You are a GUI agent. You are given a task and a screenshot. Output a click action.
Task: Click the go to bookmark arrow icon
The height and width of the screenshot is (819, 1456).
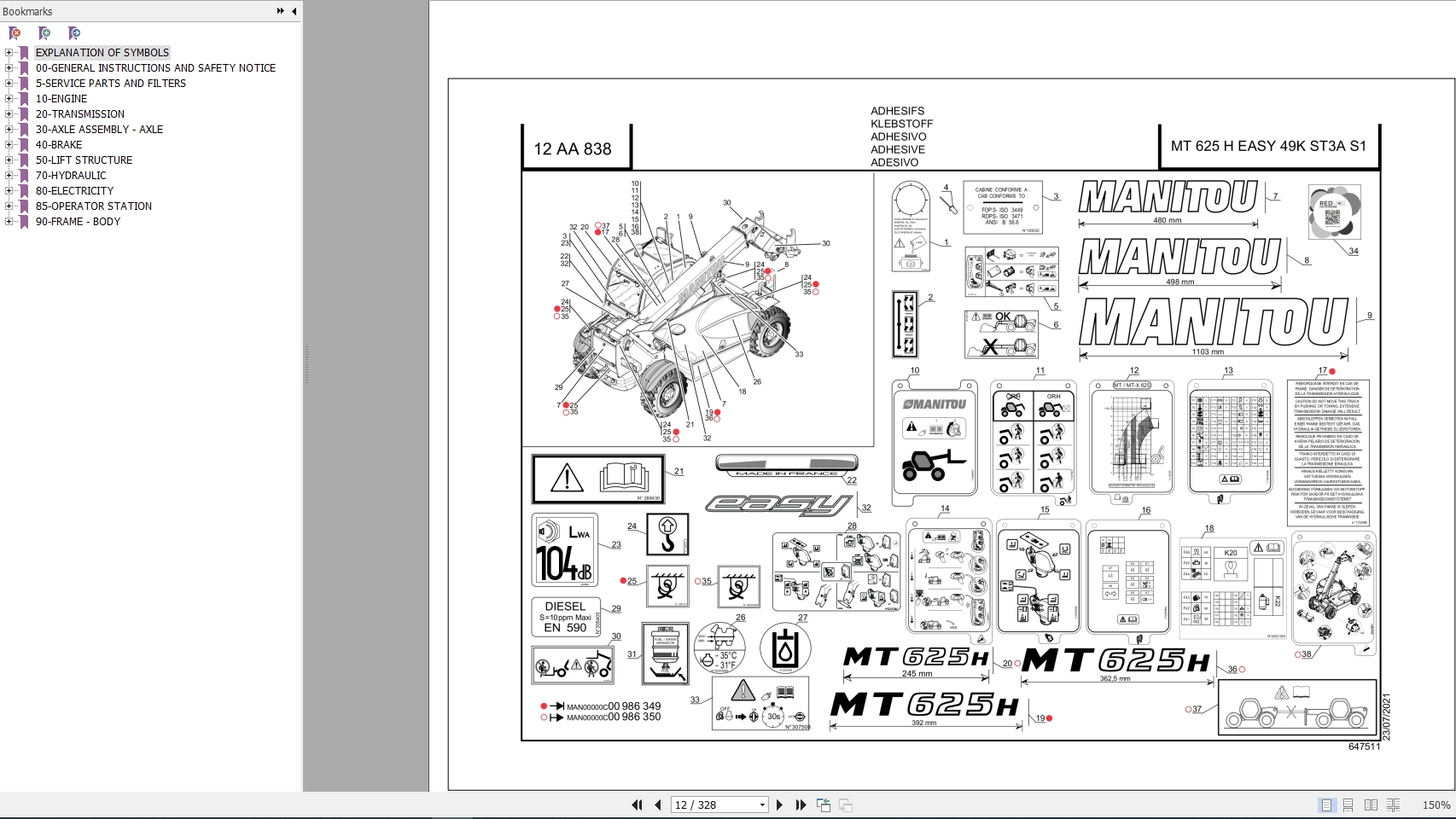click(74, 33)
